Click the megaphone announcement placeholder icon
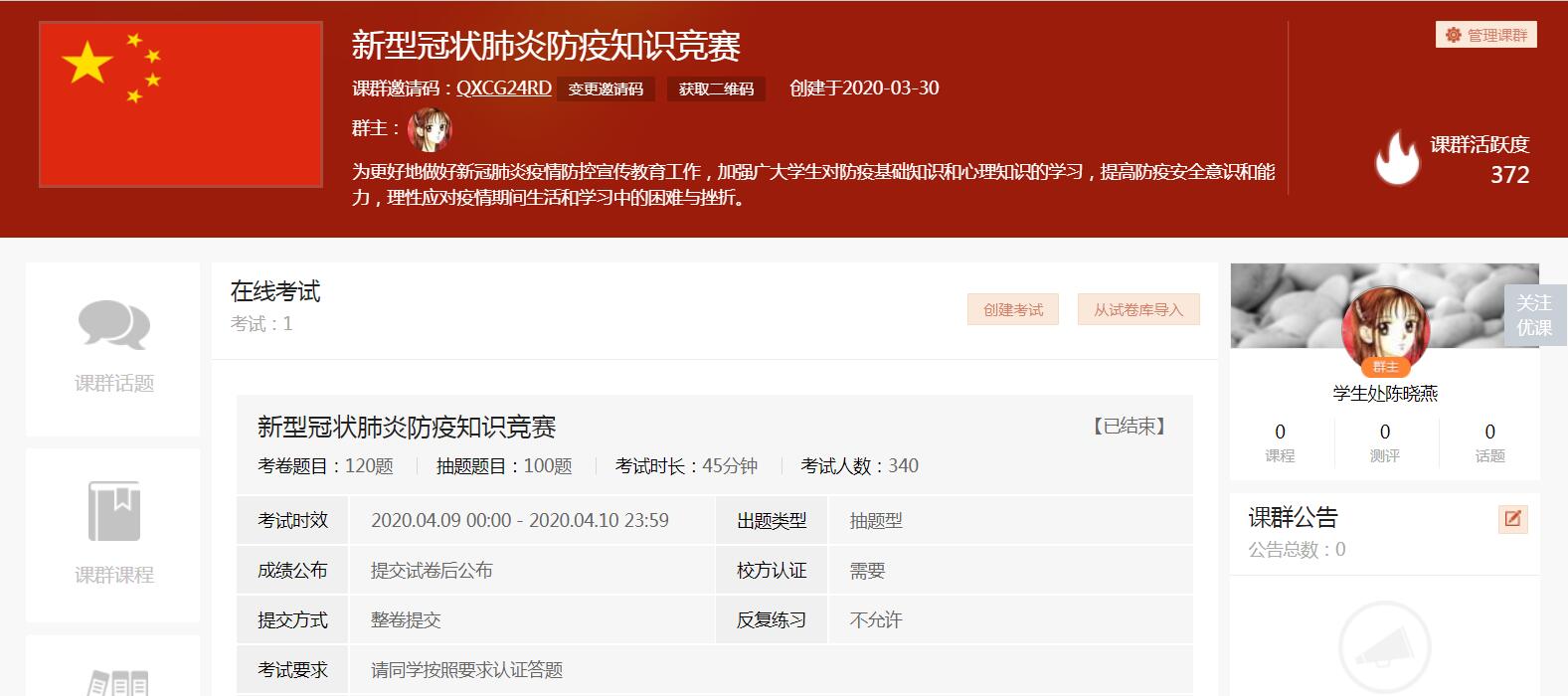Image resolution: width=1568 pixels, height=696 pixels. pos(1384,648)
